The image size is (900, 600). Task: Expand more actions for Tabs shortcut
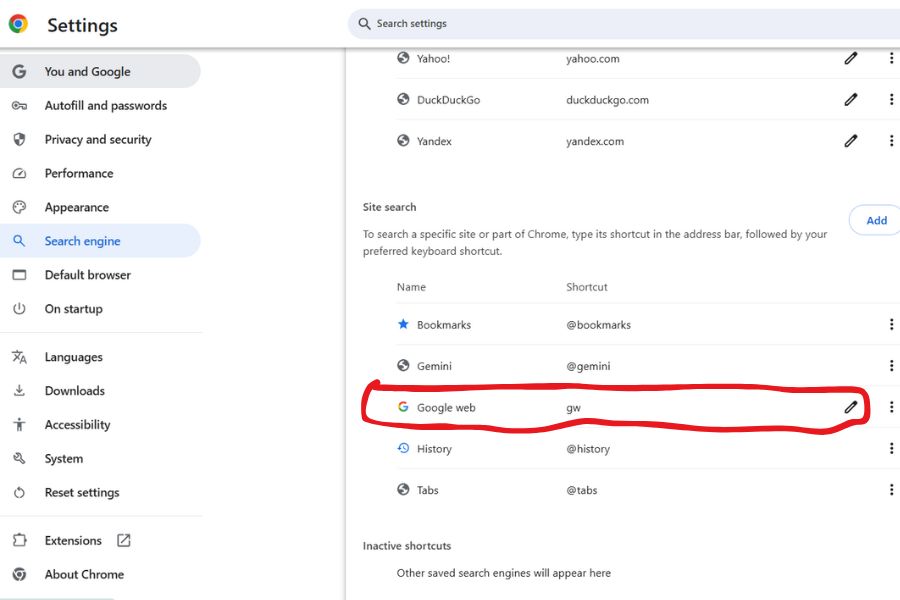(890, 490)
